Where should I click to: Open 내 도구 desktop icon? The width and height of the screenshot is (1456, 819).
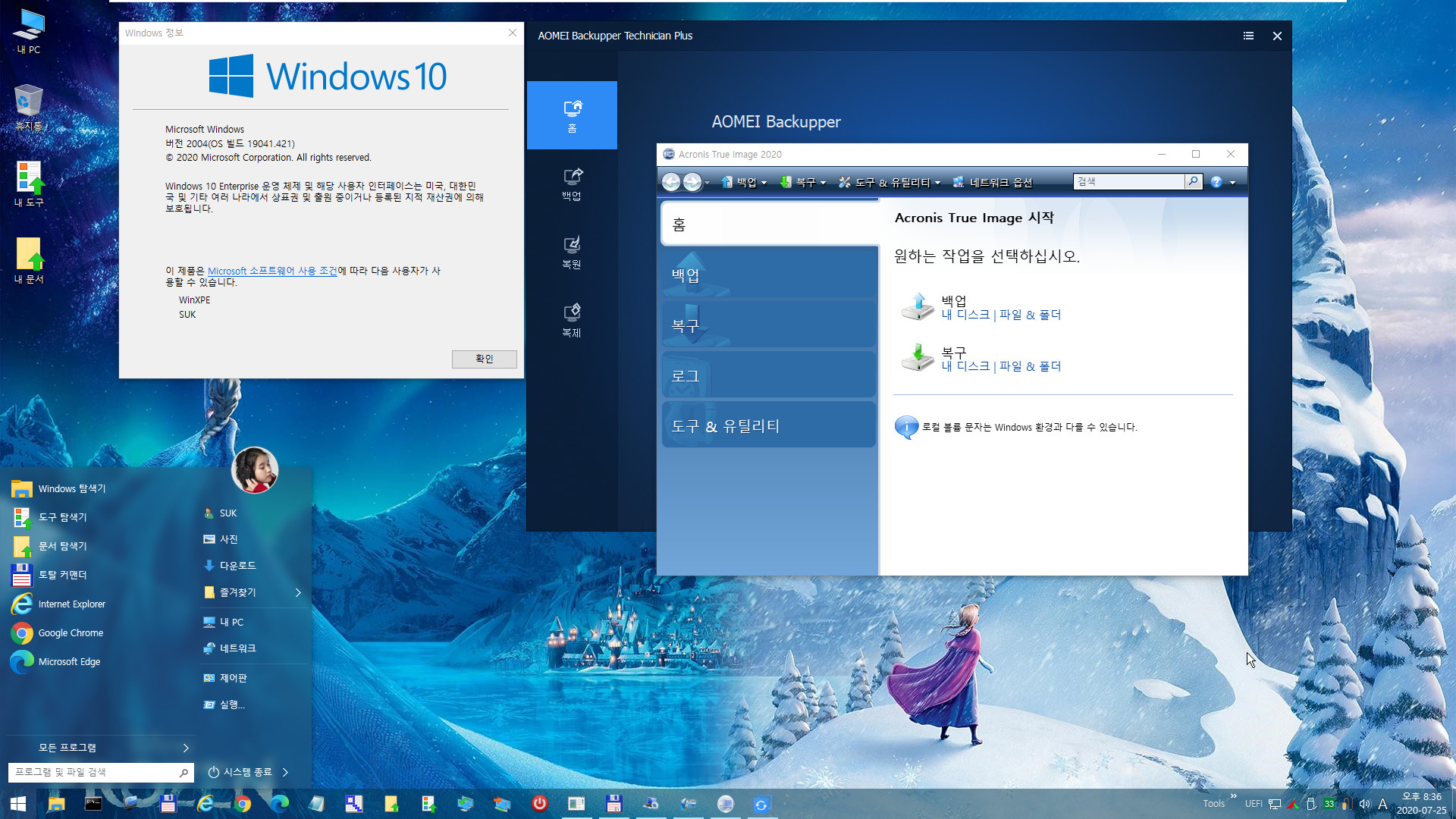[x=29, y=184]
